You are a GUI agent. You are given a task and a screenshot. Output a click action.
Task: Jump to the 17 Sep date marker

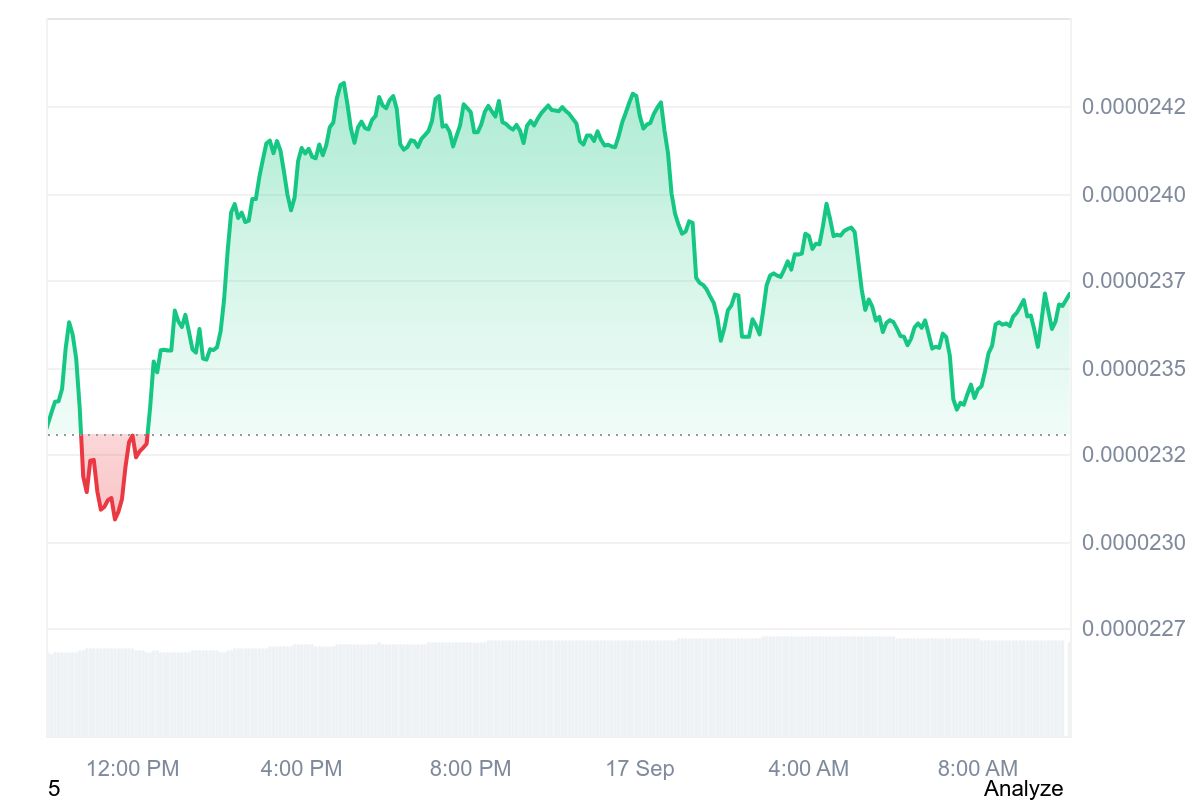pyautogui.click(x=640, y=768)
